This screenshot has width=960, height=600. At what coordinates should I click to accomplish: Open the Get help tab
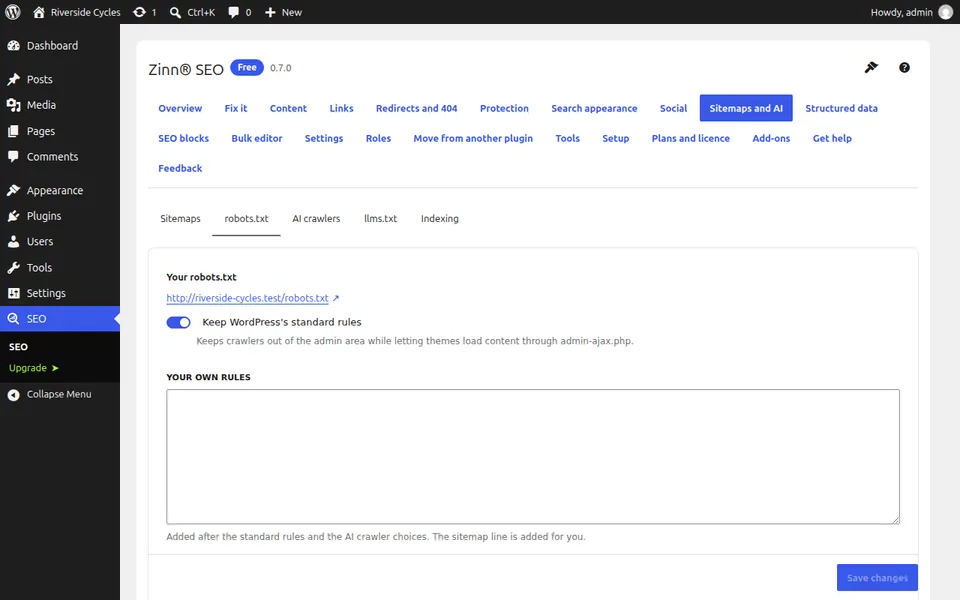[x=832, y=138]
